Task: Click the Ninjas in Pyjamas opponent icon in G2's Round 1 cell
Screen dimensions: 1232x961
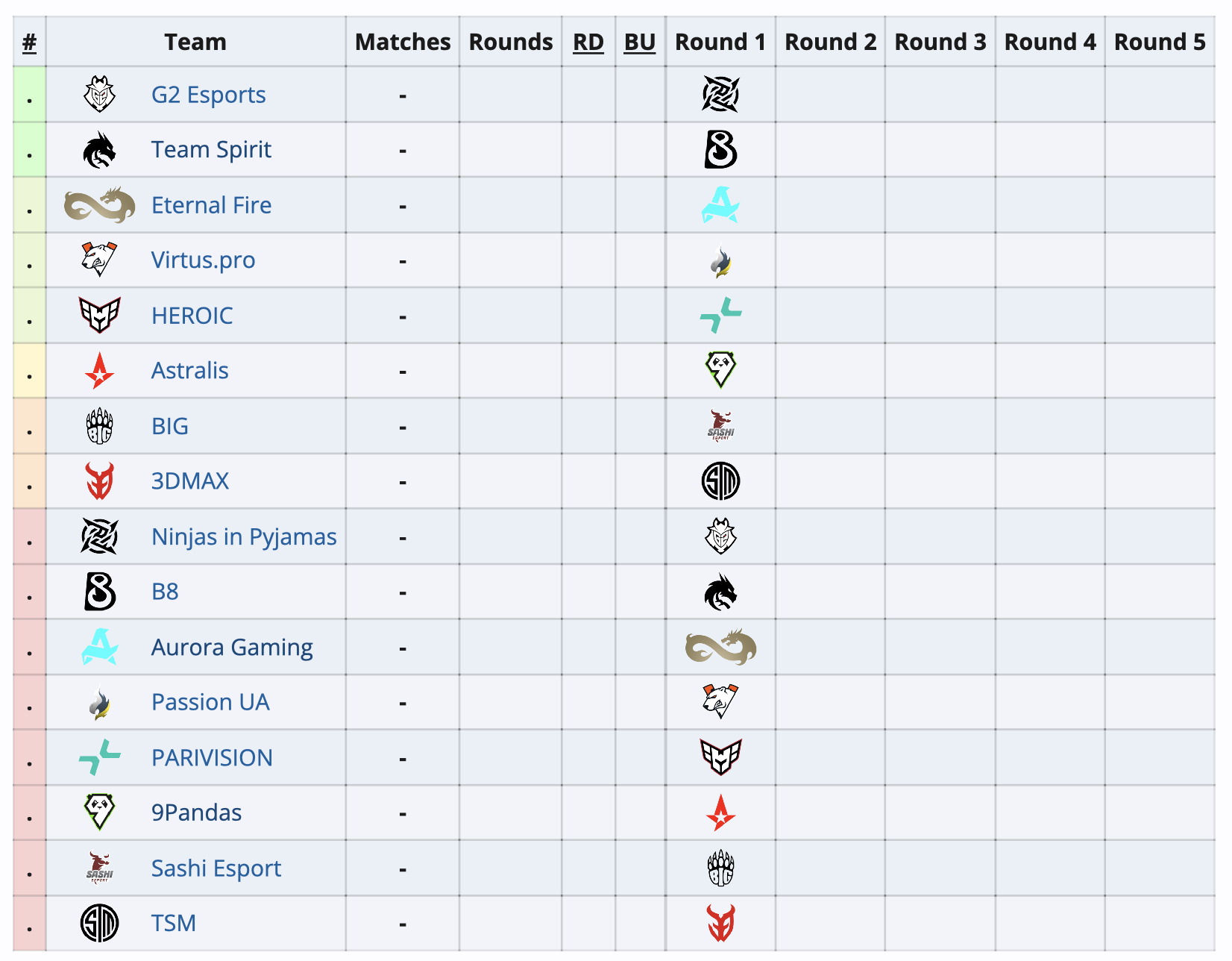Action: pos(720,94)
